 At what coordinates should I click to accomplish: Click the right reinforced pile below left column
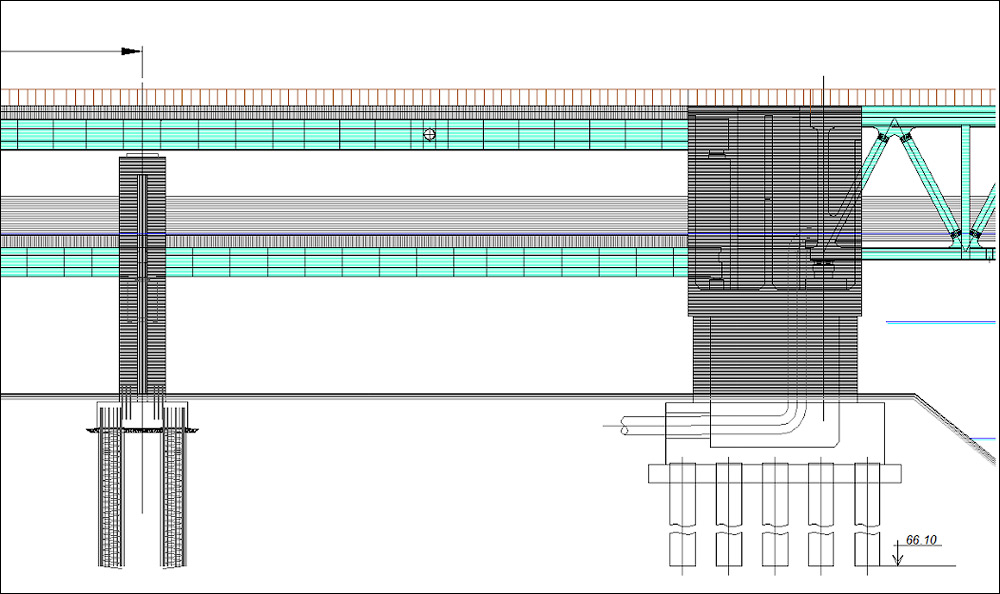pyautogui.click(x=174, y=500)
